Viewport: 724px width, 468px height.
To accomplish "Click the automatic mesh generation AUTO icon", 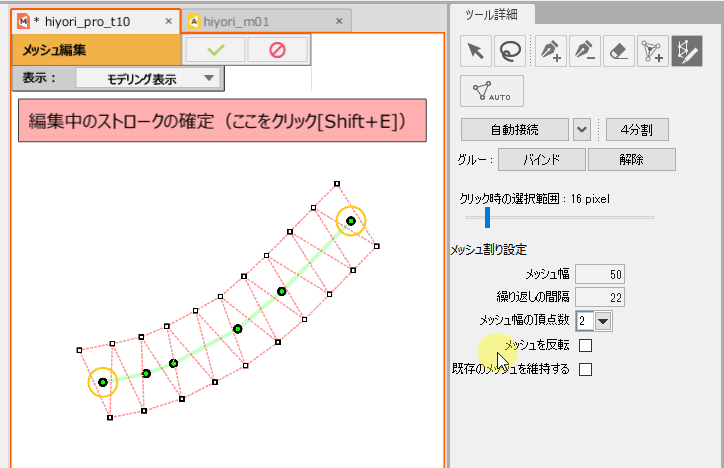I will (x=492, y=90).
